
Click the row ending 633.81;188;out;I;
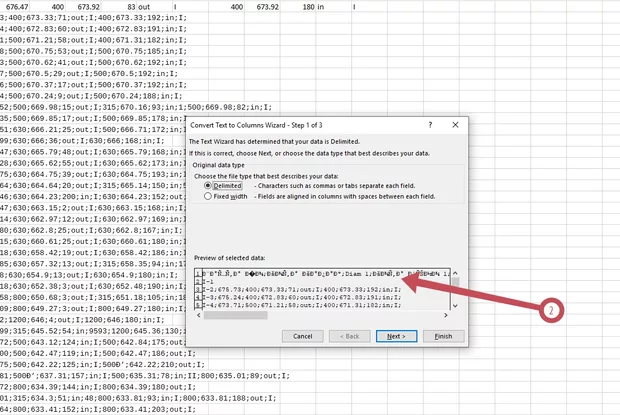138,398
